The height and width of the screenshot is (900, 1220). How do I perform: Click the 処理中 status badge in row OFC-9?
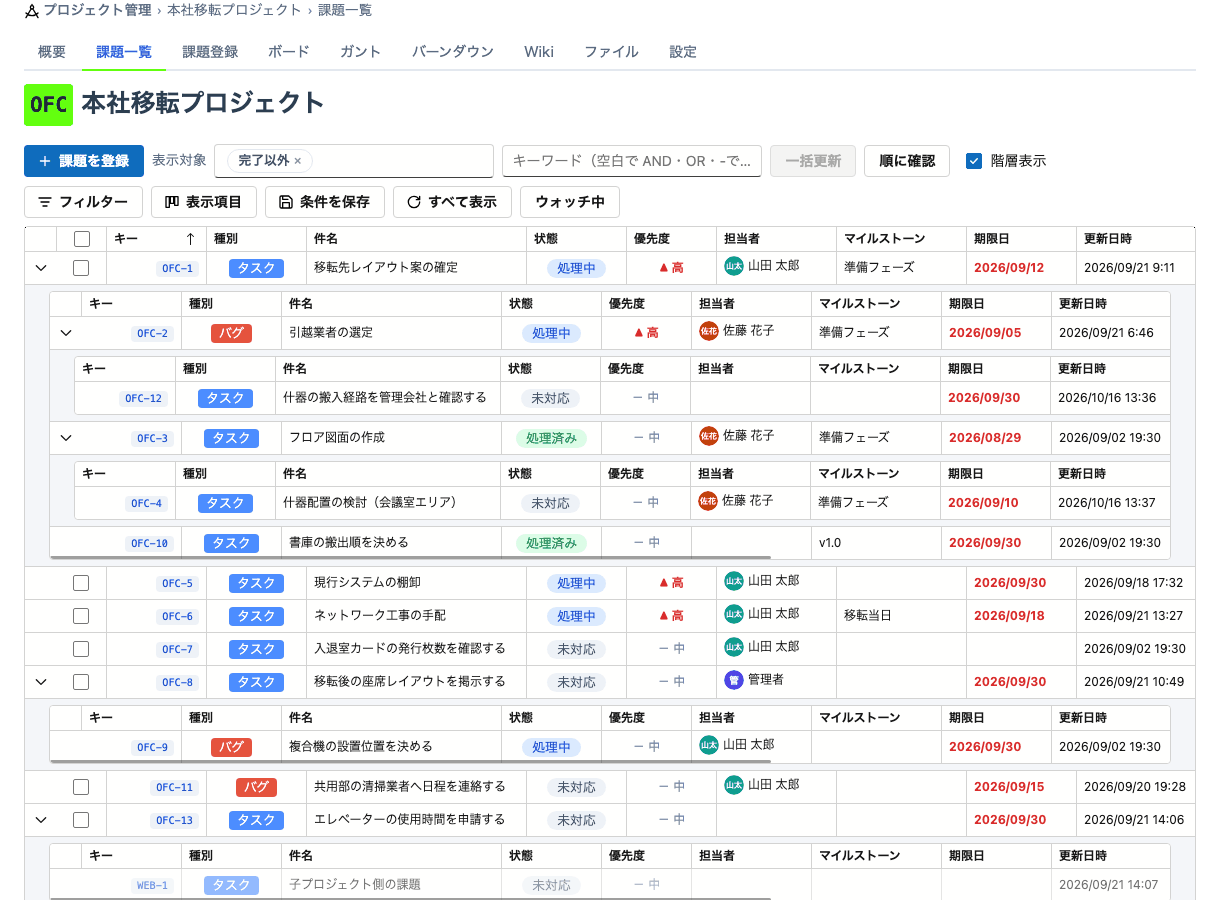pos(551,747)
